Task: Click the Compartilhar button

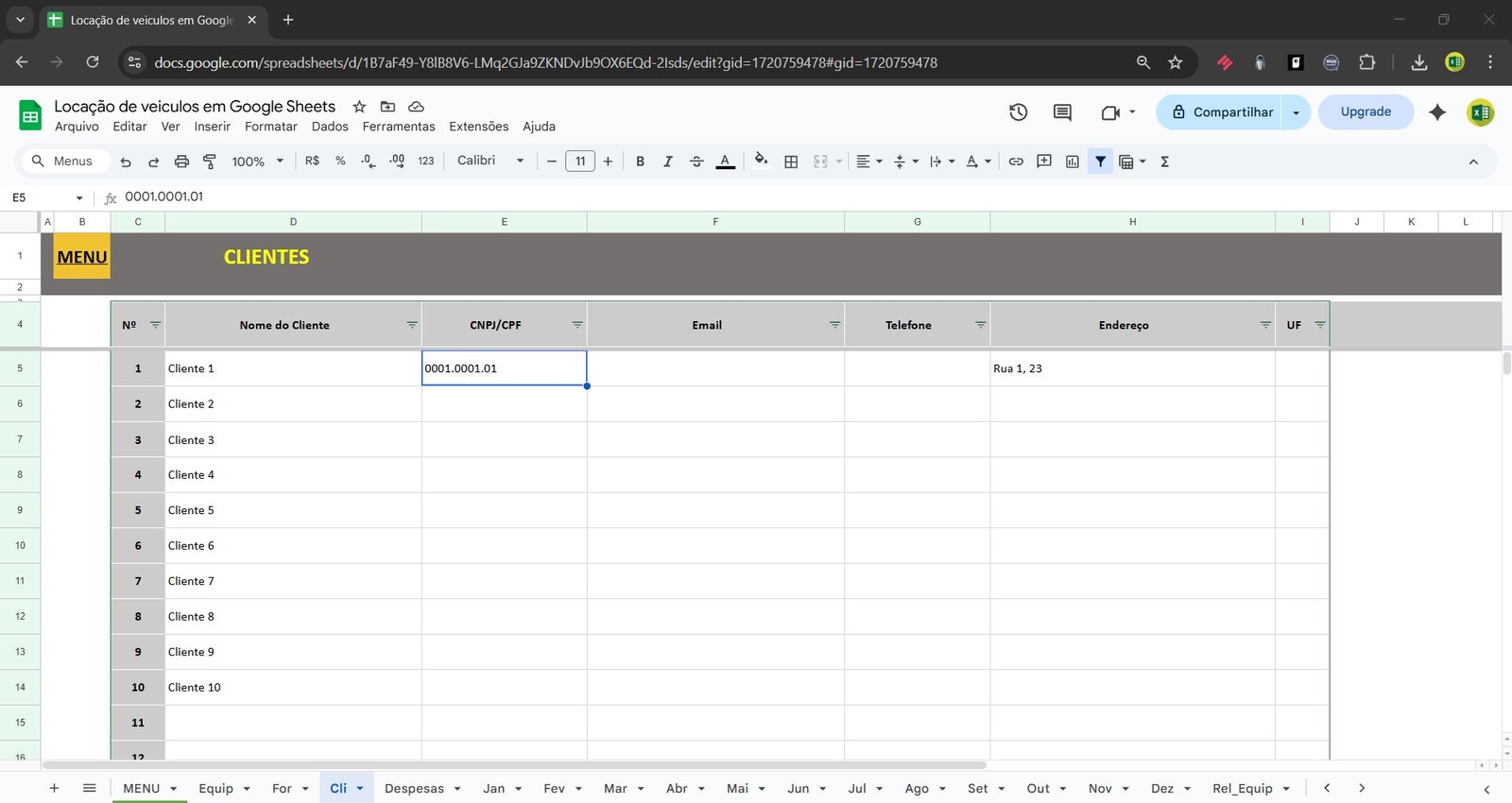Action: click(x=1221, y=112)
